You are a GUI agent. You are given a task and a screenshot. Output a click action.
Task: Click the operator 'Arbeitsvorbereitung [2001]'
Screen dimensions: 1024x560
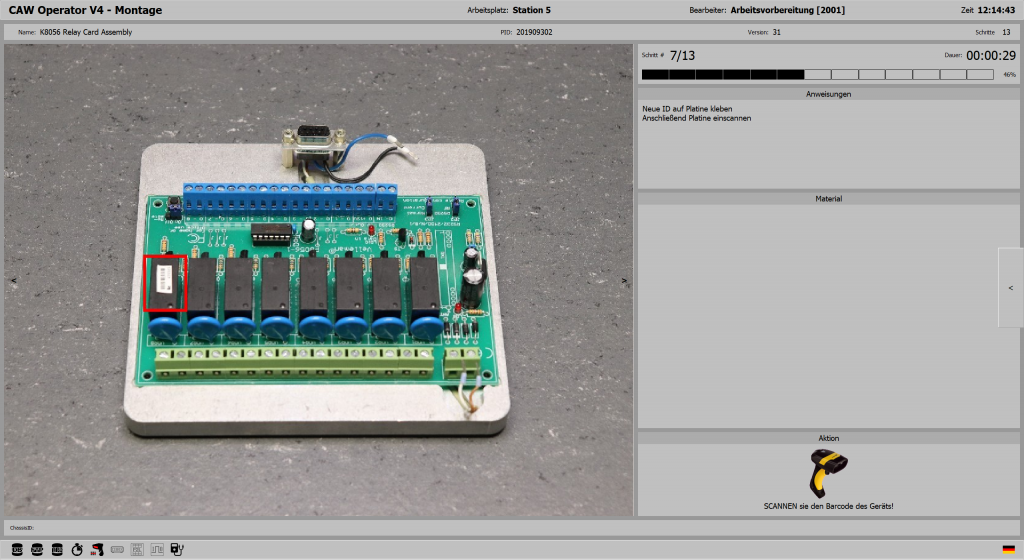[788, 10]
